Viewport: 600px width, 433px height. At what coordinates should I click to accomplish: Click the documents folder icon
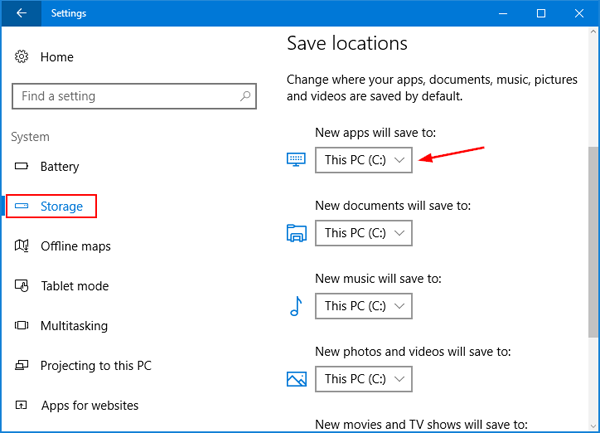pos(296,233)
